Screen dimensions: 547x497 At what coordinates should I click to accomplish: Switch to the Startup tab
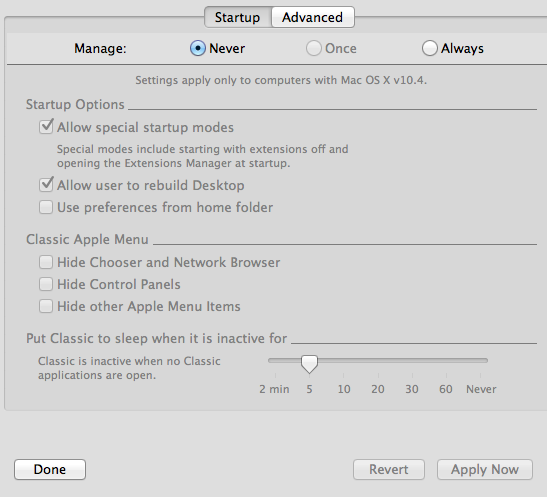[x=238, y=17]
